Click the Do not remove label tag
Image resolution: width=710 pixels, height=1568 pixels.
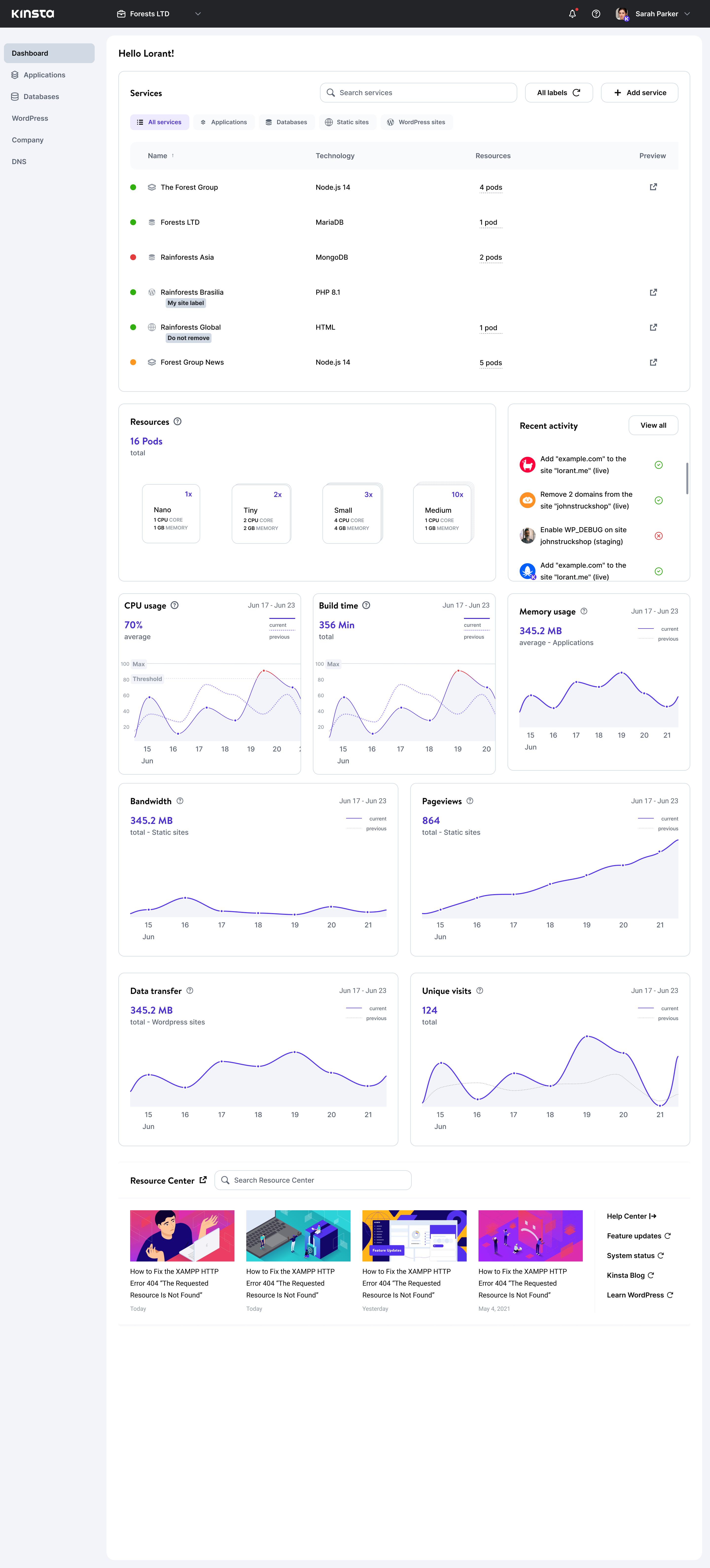point(189,338)
